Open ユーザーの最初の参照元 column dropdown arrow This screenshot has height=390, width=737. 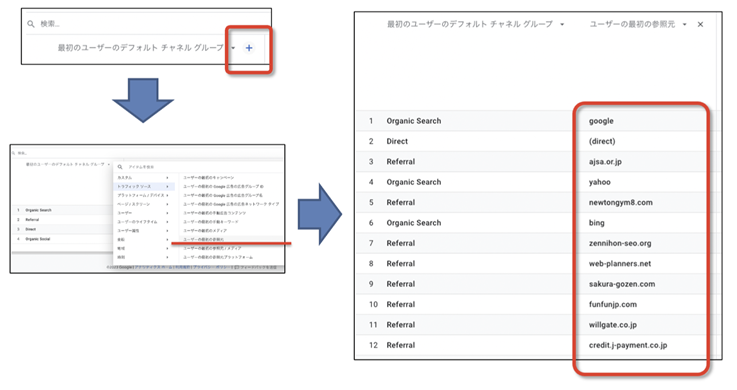[x=684, y=24]
